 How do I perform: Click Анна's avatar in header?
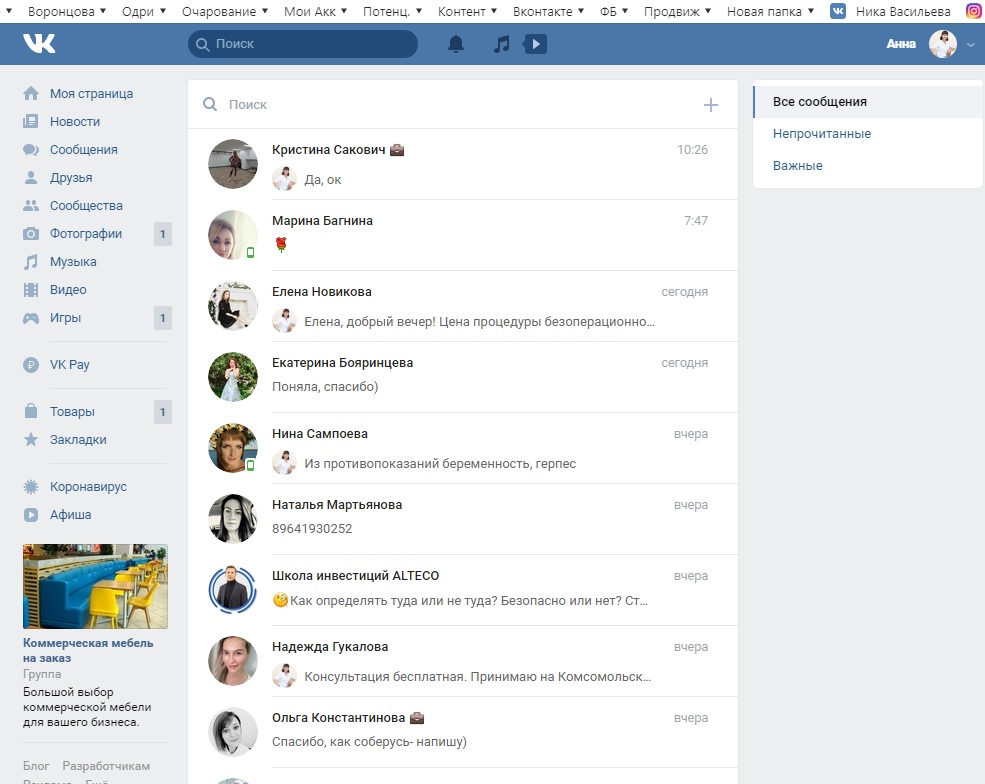943,44
